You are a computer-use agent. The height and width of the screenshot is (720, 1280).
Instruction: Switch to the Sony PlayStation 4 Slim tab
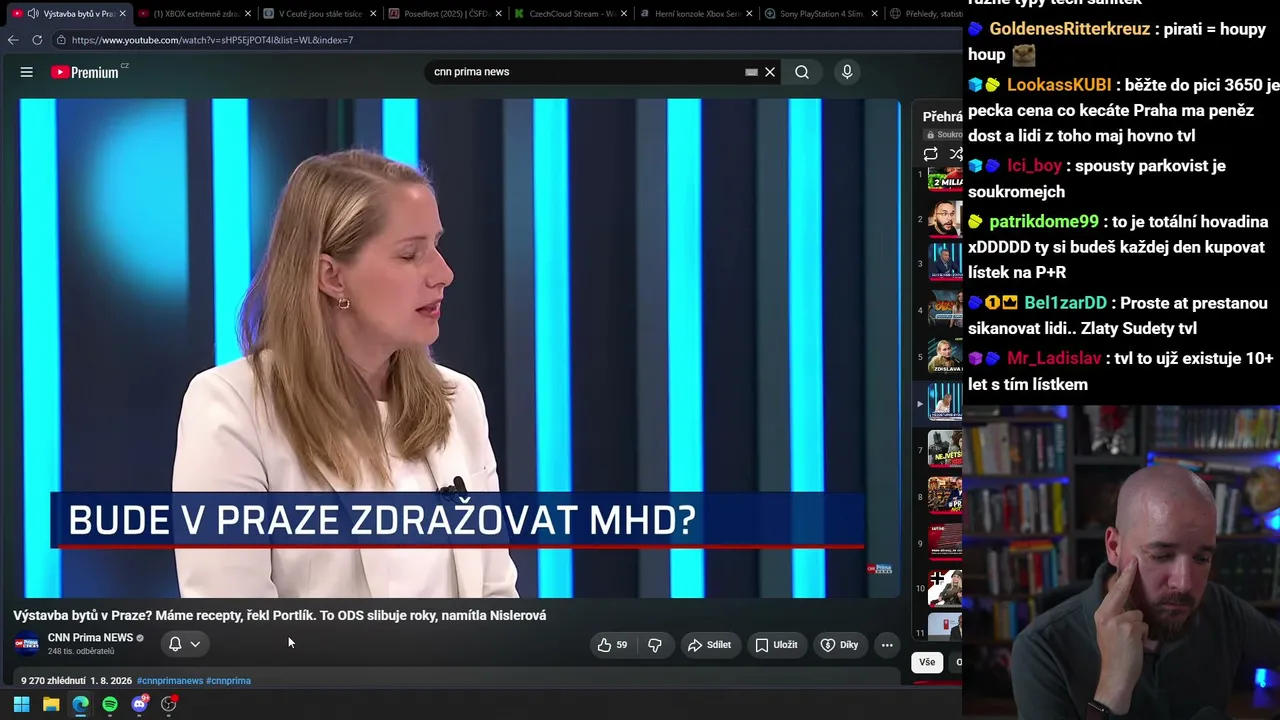pos(822,14)
